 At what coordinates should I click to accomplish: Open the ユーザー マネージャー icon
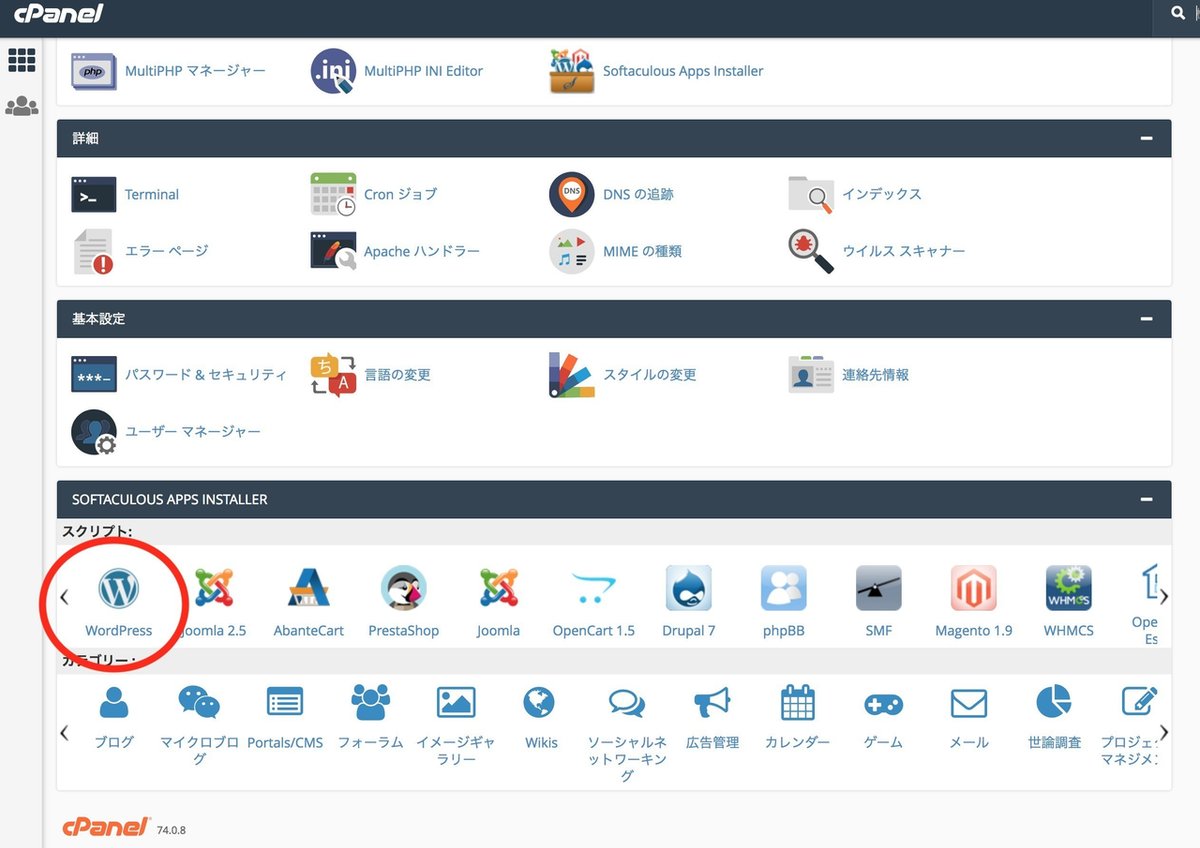click(94, 432)
